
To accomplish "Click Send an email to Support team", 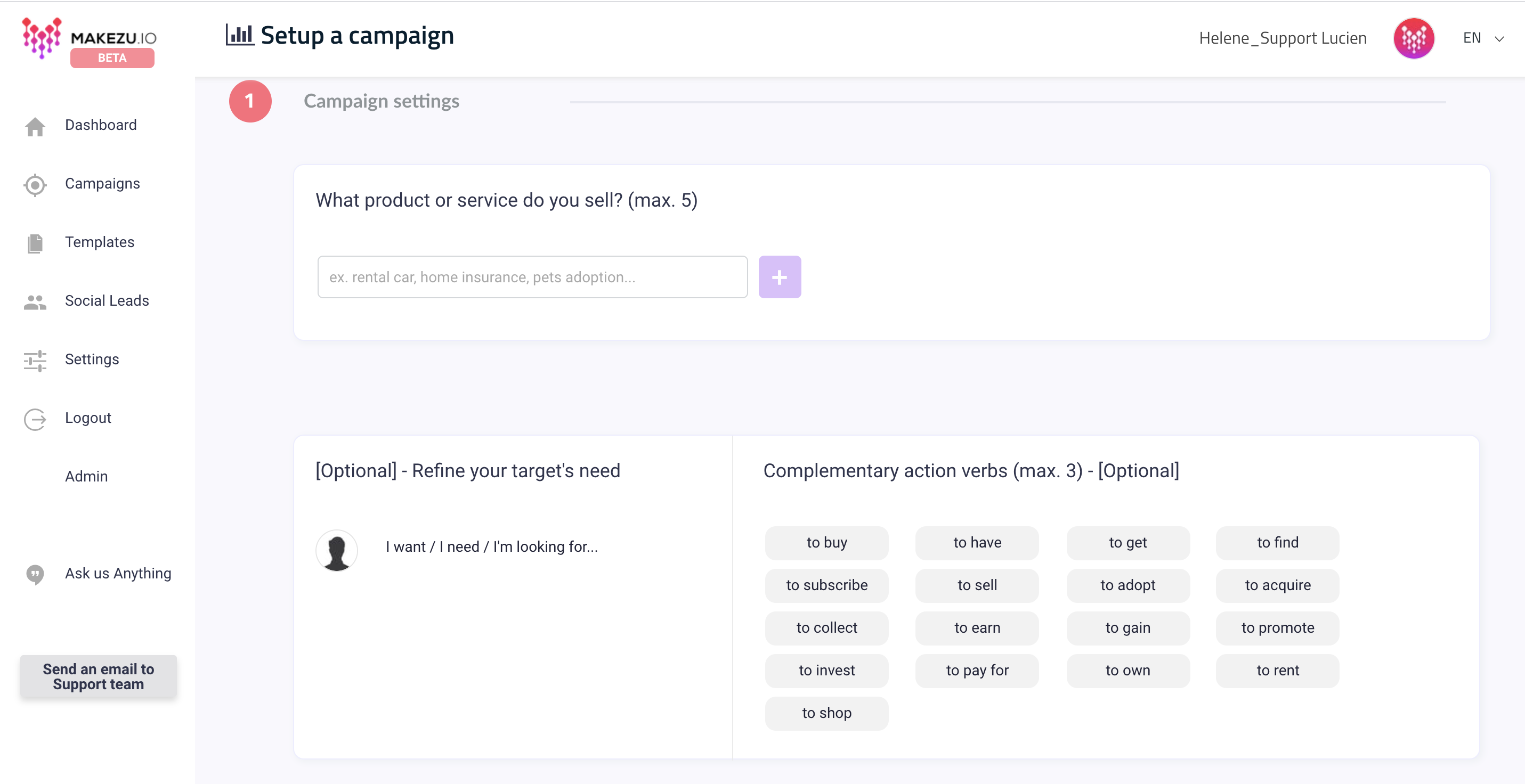I will [98, 676].
